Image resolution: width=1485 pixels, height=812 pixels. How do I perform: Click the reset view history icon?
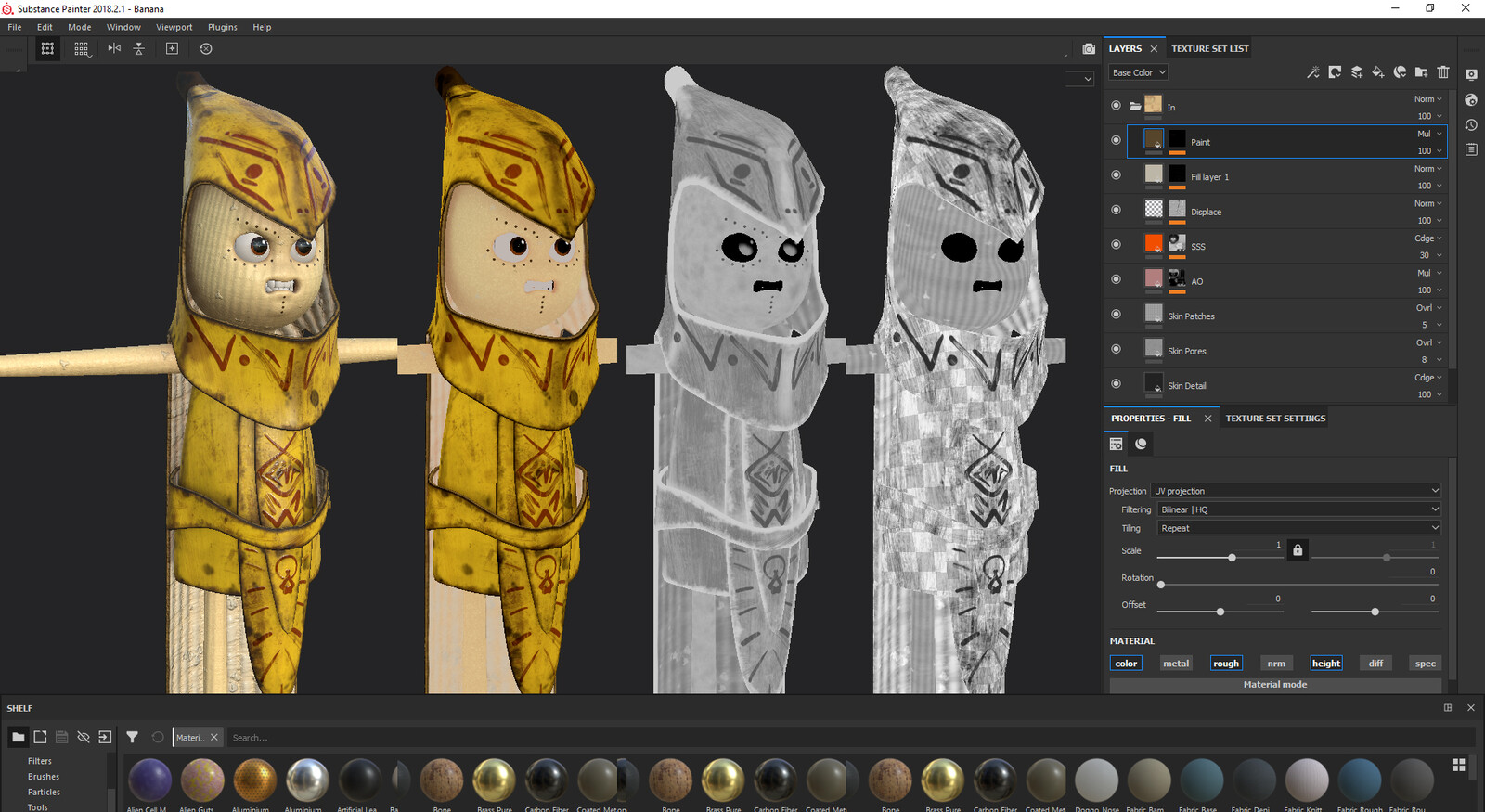[206, 48]
